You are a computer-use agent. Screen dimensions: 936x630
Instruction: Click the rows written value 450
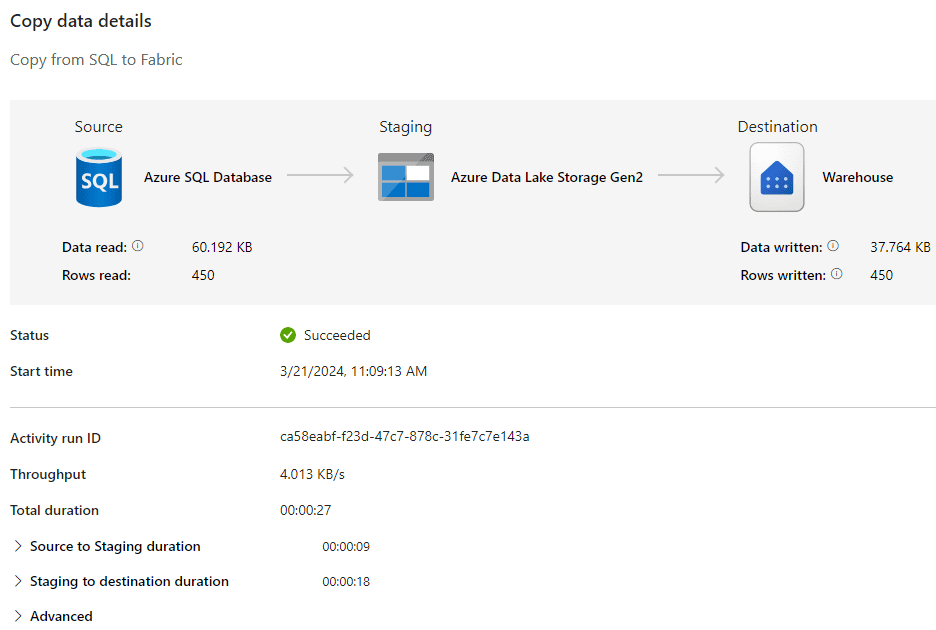[x=882, y=275]
